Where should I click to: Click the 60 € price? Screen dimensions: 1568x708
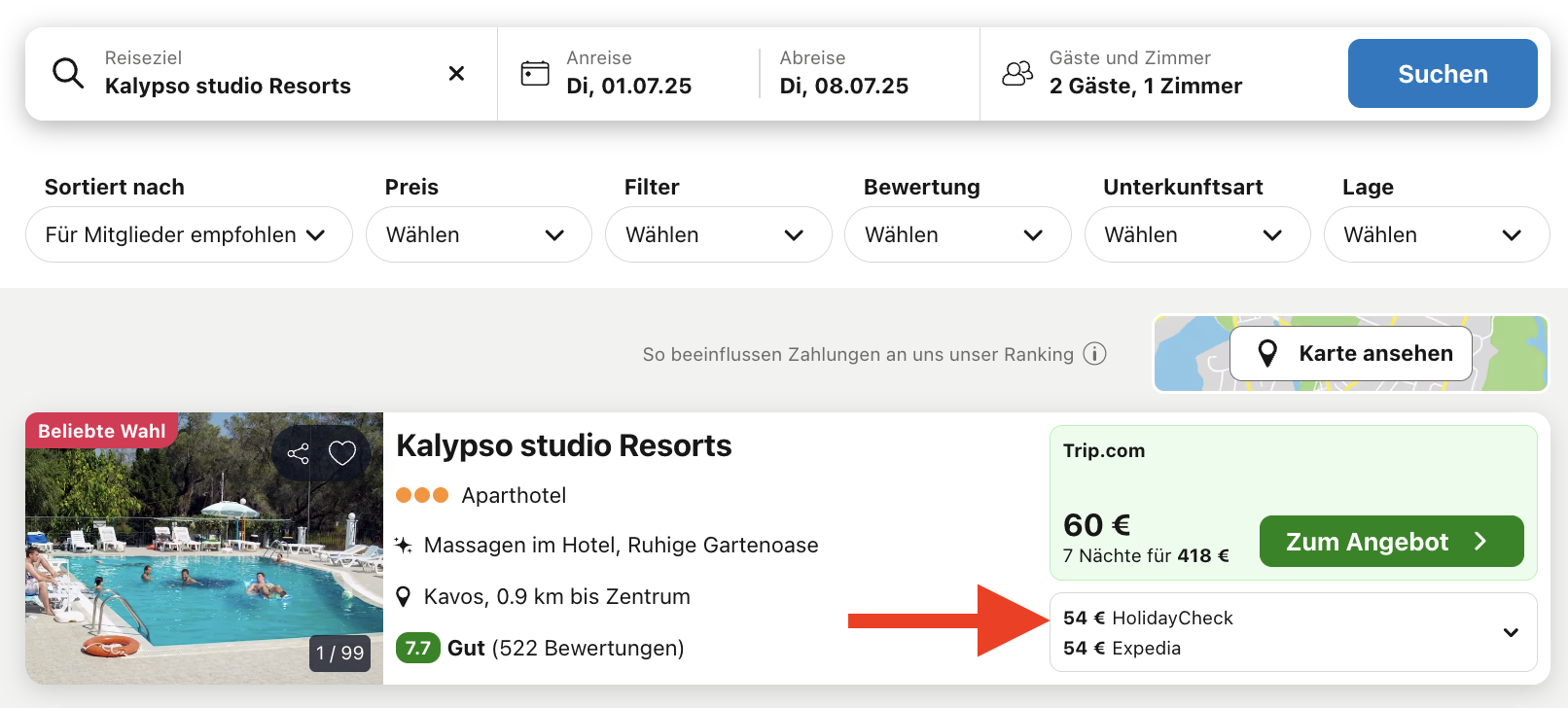1096,525
